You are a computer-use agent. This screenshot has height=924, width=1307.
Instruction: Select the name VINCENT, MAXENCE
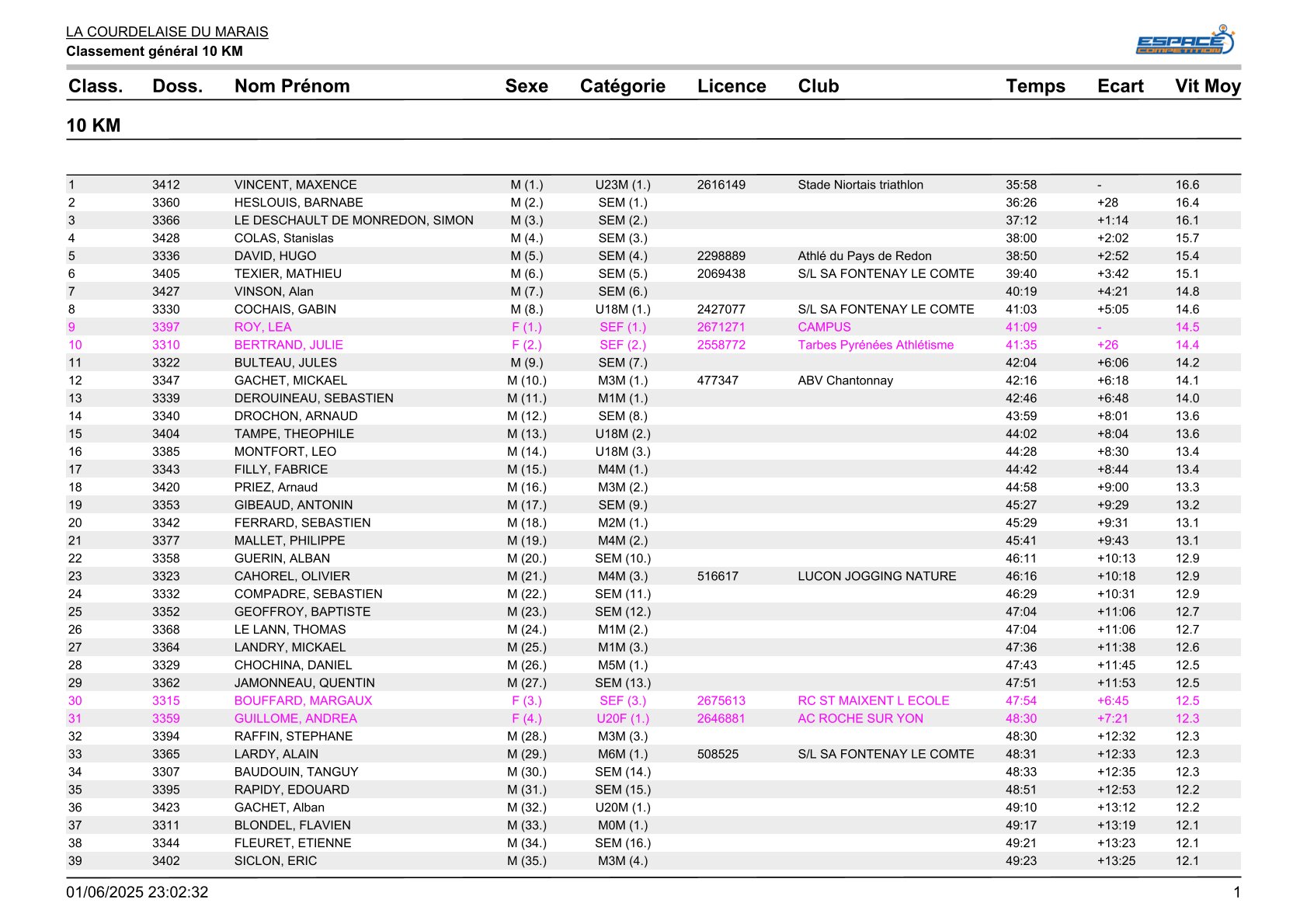point(296,185)
